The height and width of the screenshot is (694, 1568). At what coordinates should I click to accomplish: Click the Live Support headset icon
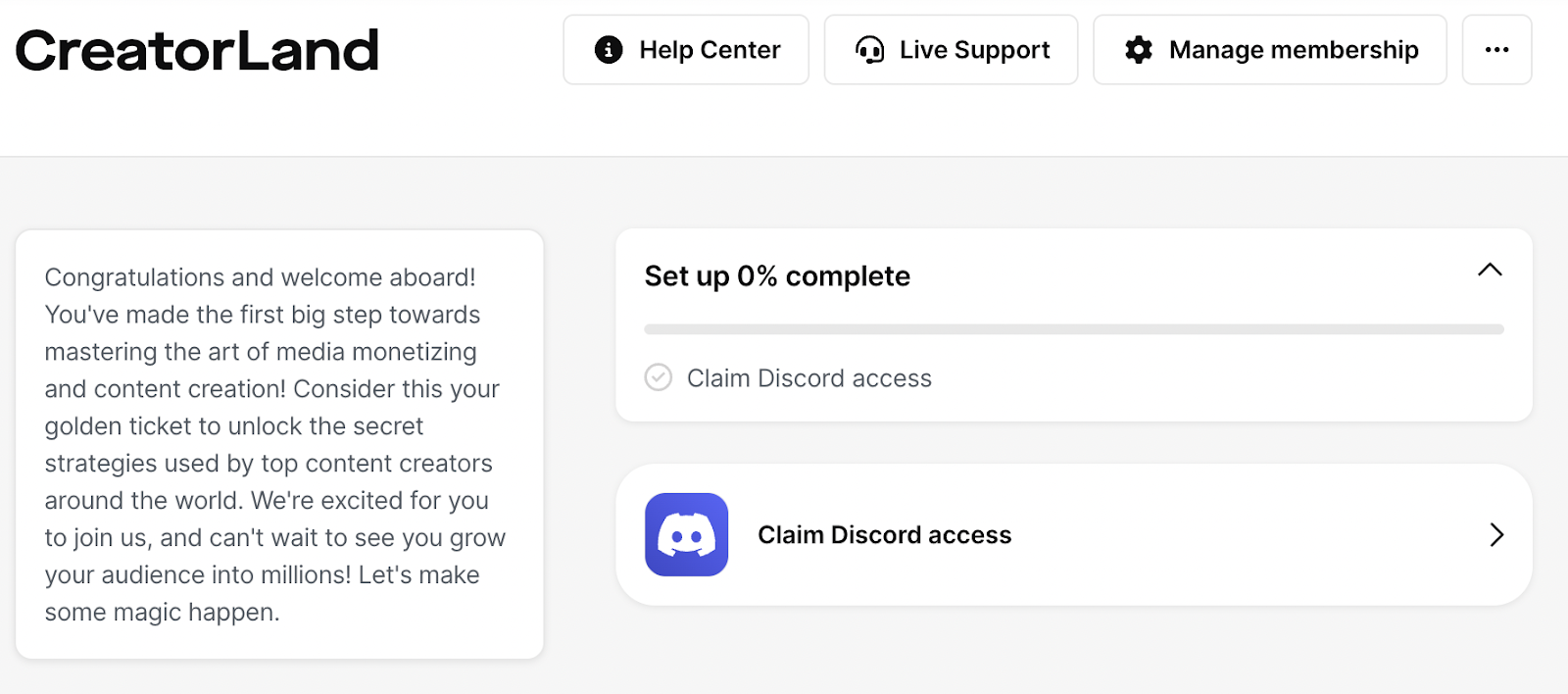coord(868,50)
